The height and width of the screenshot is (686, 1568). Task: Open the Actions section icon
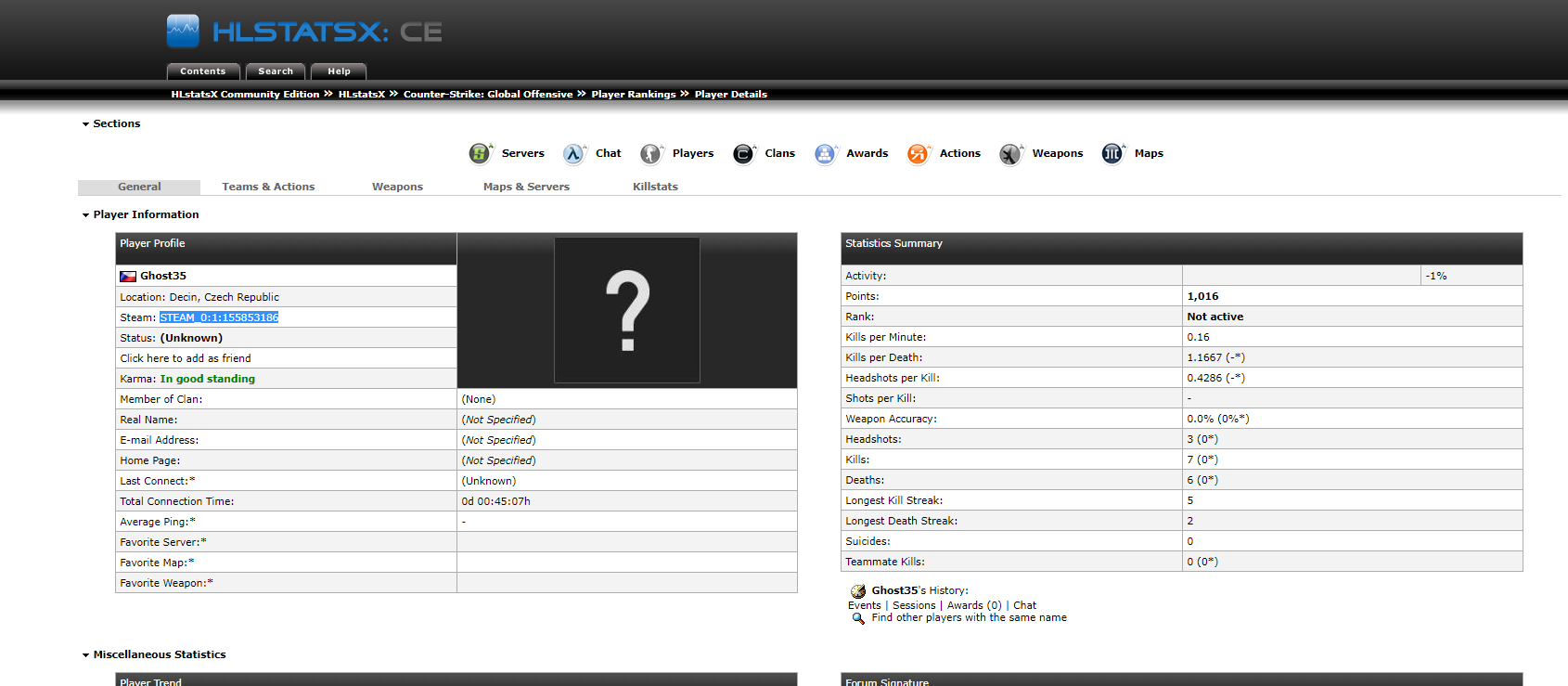(918, 153)
